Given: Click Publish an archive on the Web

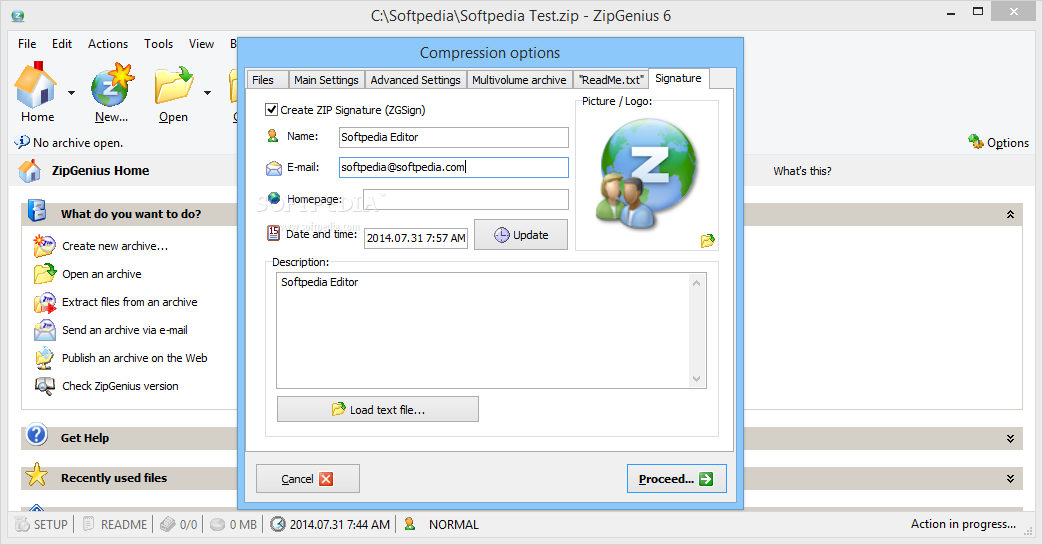Looking at the screenshot, I should tap(135, 358).
